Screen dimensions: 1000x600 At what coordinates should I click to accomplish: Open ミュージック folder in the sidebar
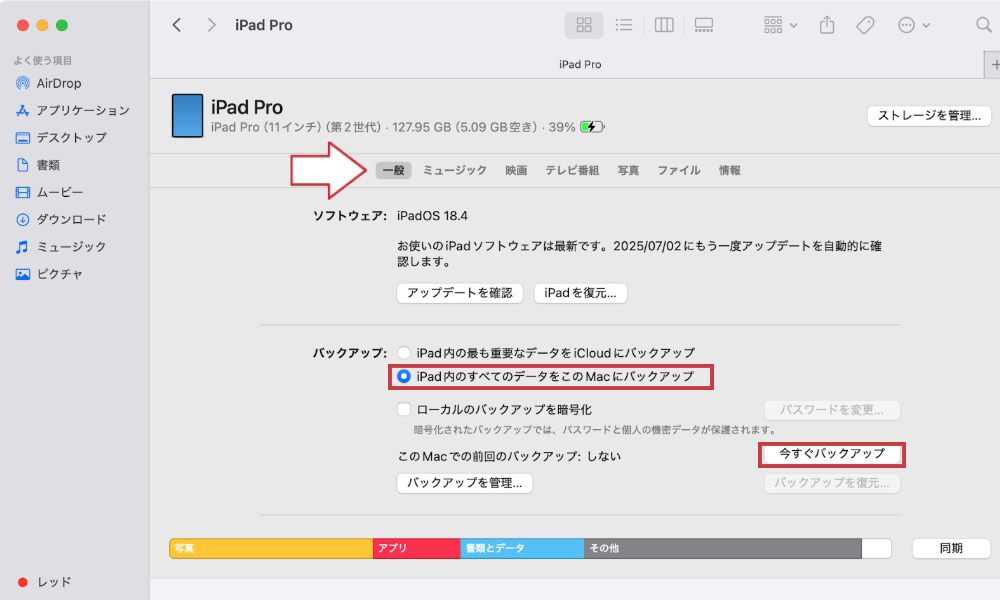61,246
